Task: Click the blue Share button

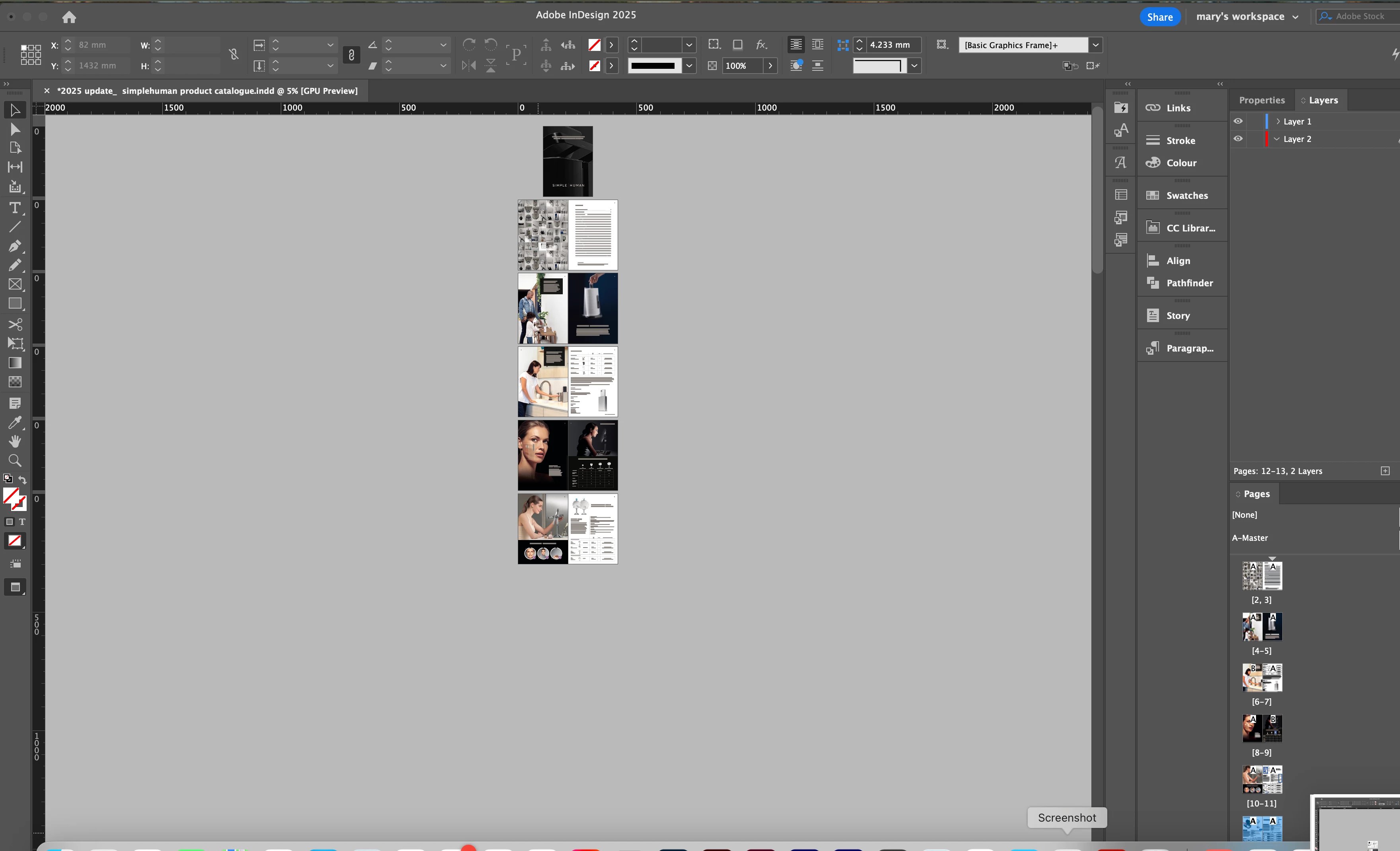Action: (1160, 17)
